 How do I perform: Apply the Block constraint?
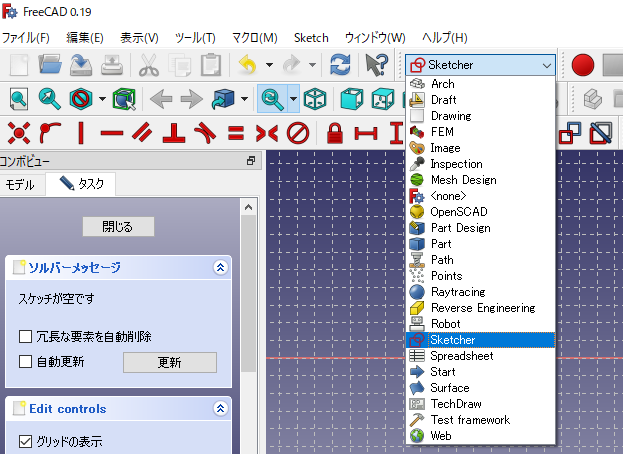point(298,133)
